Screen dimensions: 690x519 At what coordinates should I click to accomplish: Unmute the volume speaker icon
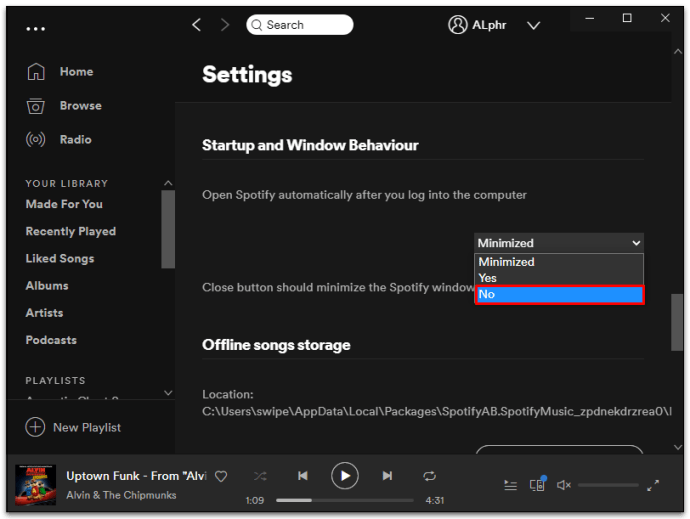point(564,485)
